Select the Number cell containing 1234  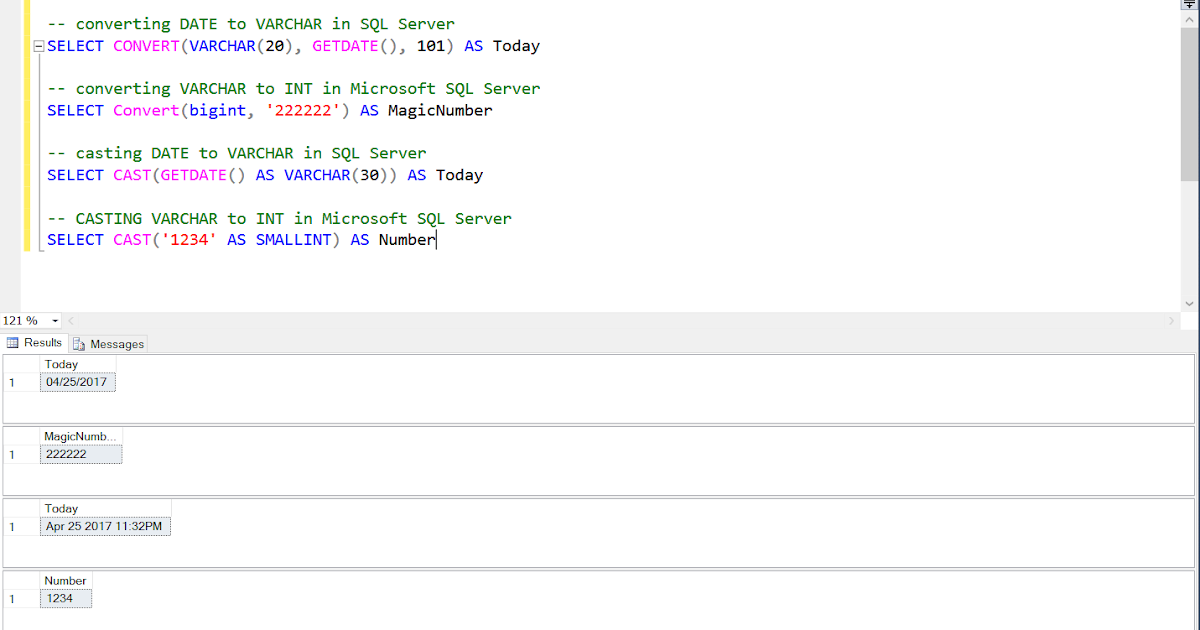tap(65, 597)
